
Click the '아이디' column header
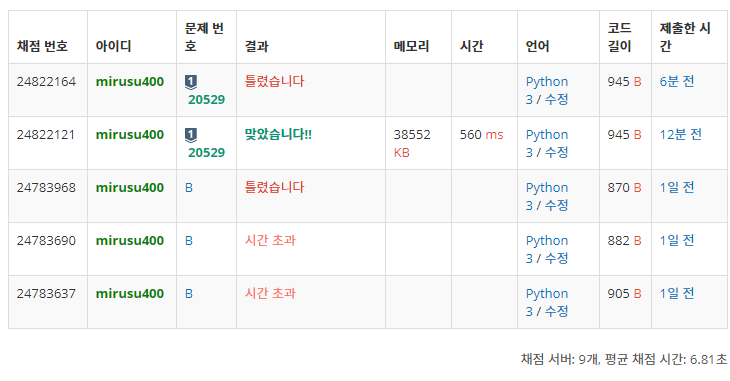113,46
